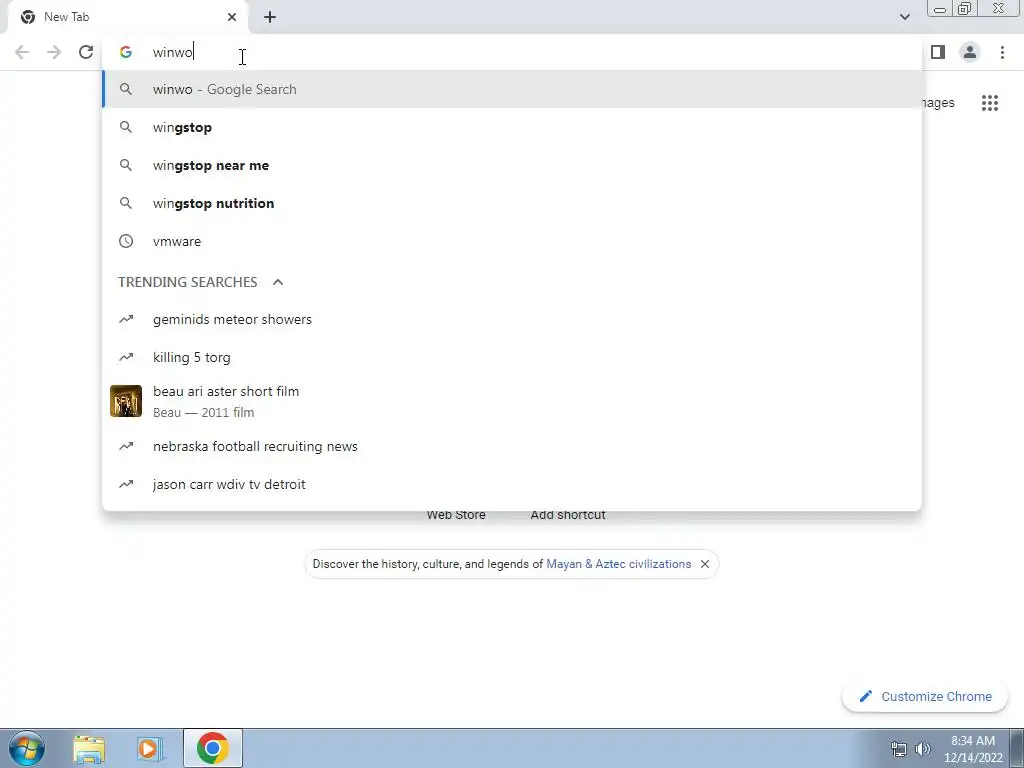1024x768 pixels.
Task: Open the Windows Start menu
Action: (27, 748)
